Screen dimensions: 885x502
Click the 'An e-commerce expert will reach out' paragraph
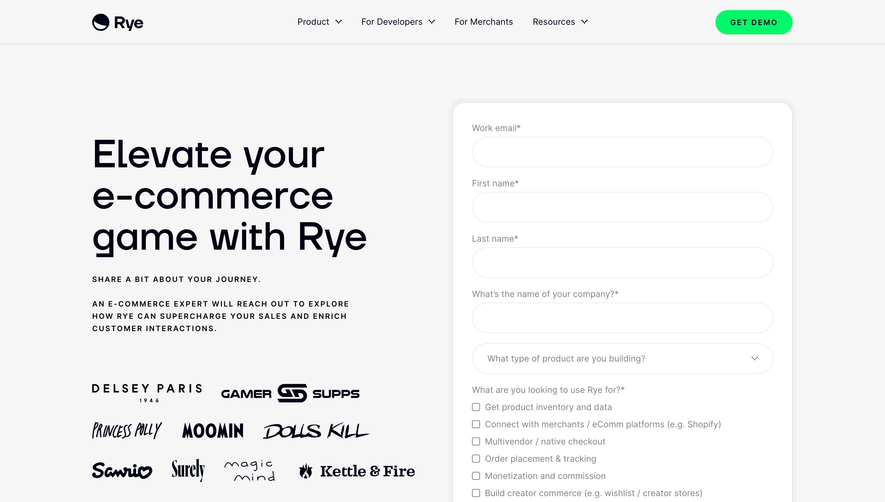(x=221, y=316)
